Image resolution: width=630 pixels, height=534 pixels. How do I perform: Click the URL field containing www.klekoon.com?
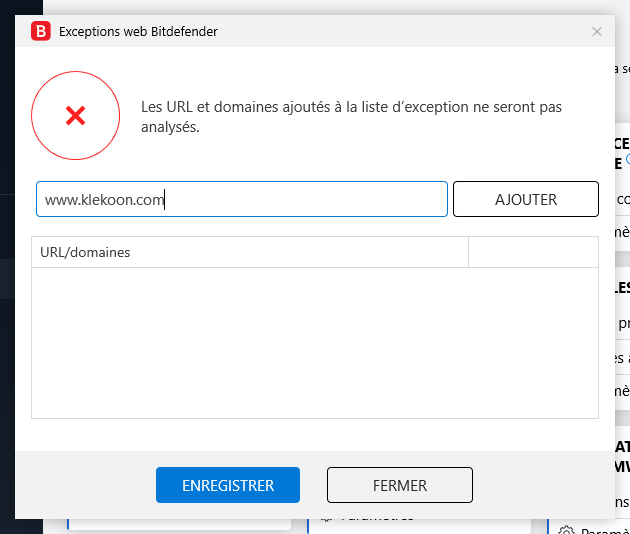click(x=241, y=199)
